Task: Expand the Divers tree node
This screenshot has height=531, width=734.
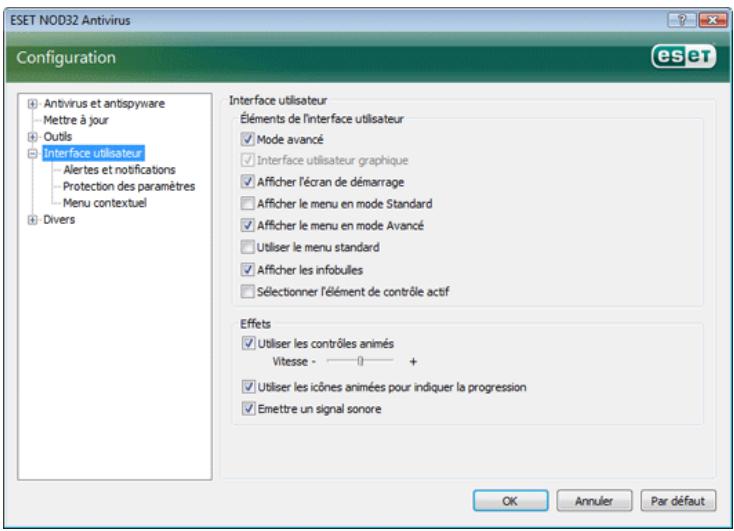Action: [x=32, y=220]
